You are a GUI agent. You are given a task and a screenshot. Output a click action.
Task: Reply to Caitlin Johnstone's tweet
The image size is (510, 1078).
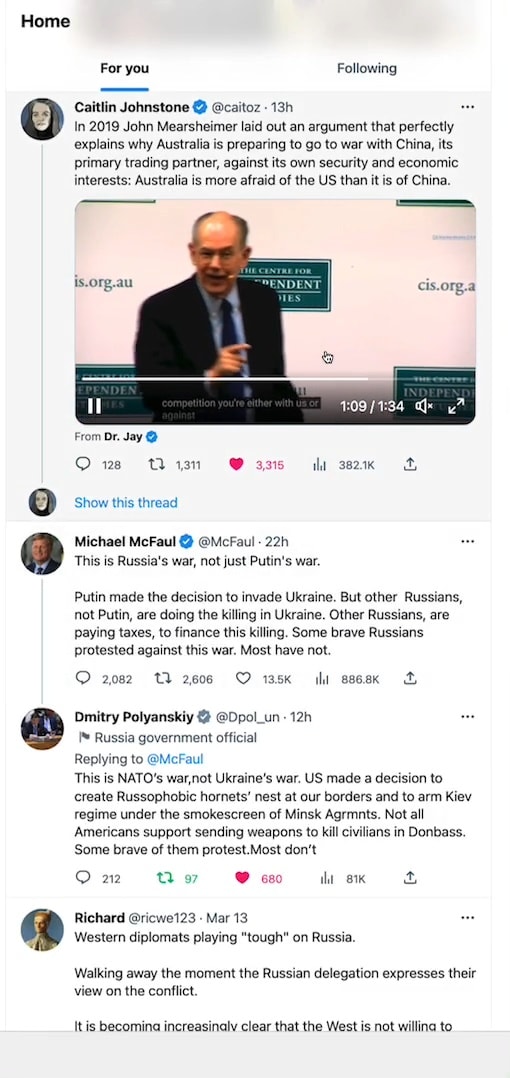82,465
